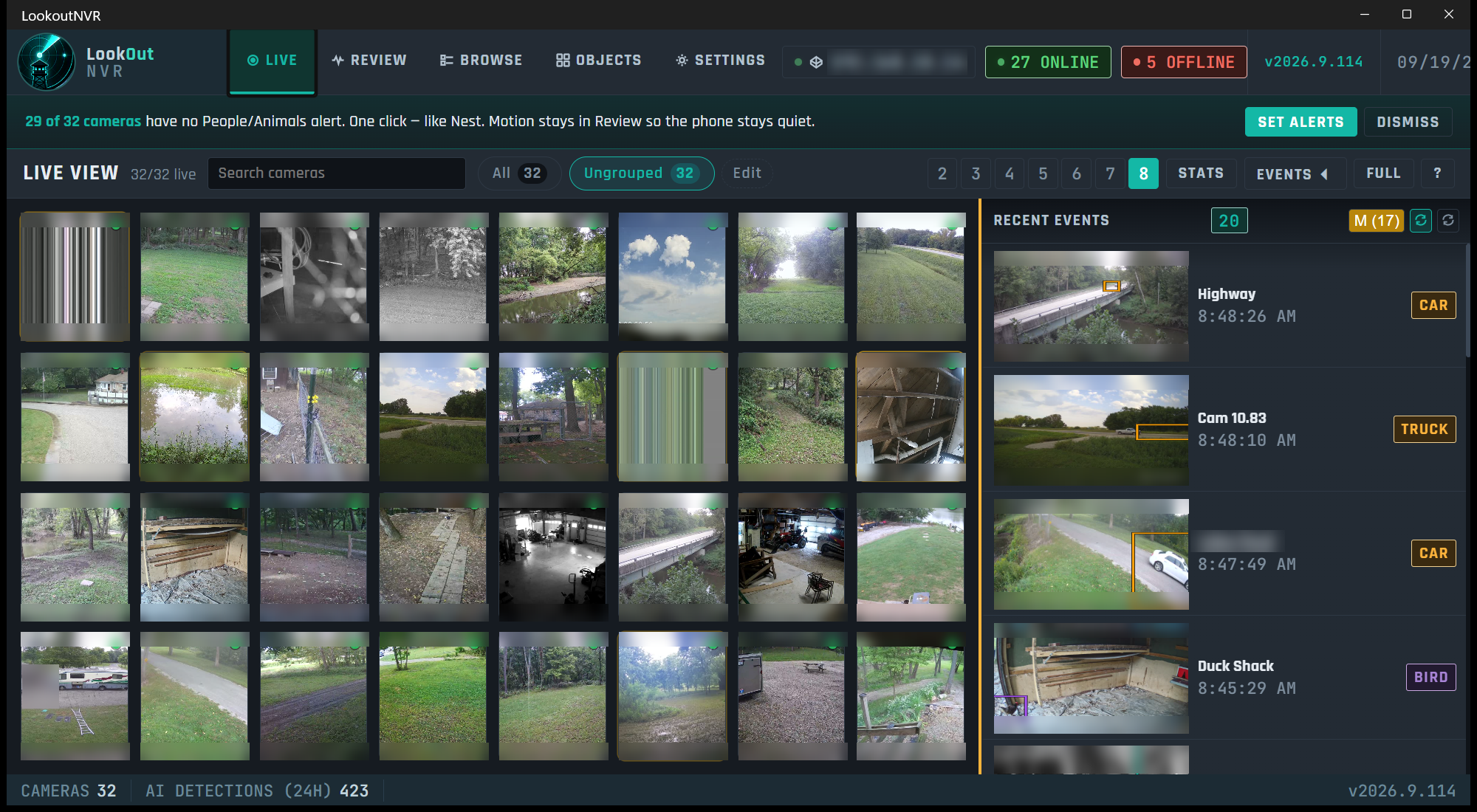Set the grid to 7 columns
The image size is (1477, 812).
(x=1110, y=173)
